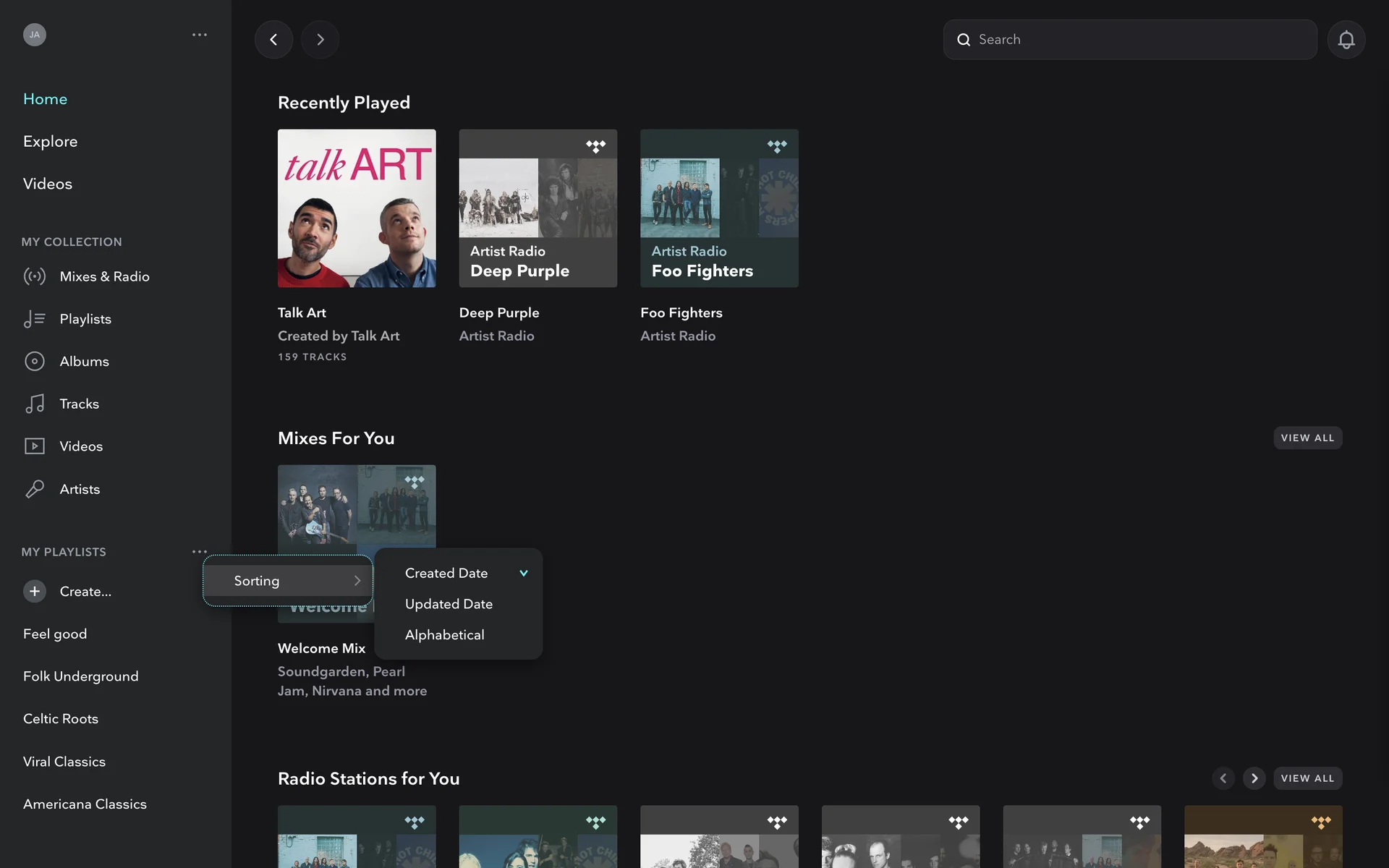This screenshot has height=868, width=1389.
Task: Open Albums in My Collection
Action: [84, 361]
